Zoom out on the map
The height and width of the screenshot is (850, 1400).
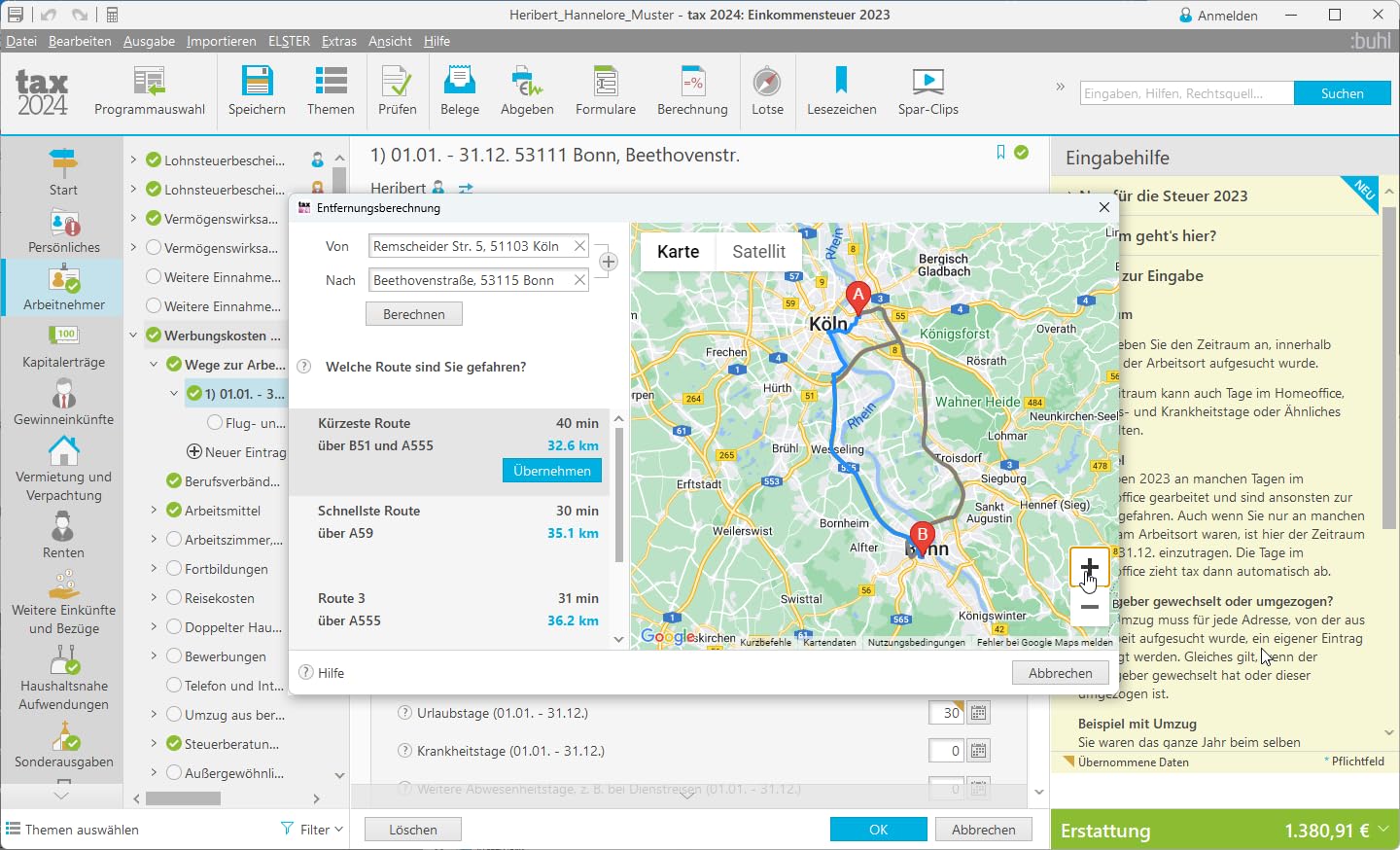click(x=1090, y=607)
